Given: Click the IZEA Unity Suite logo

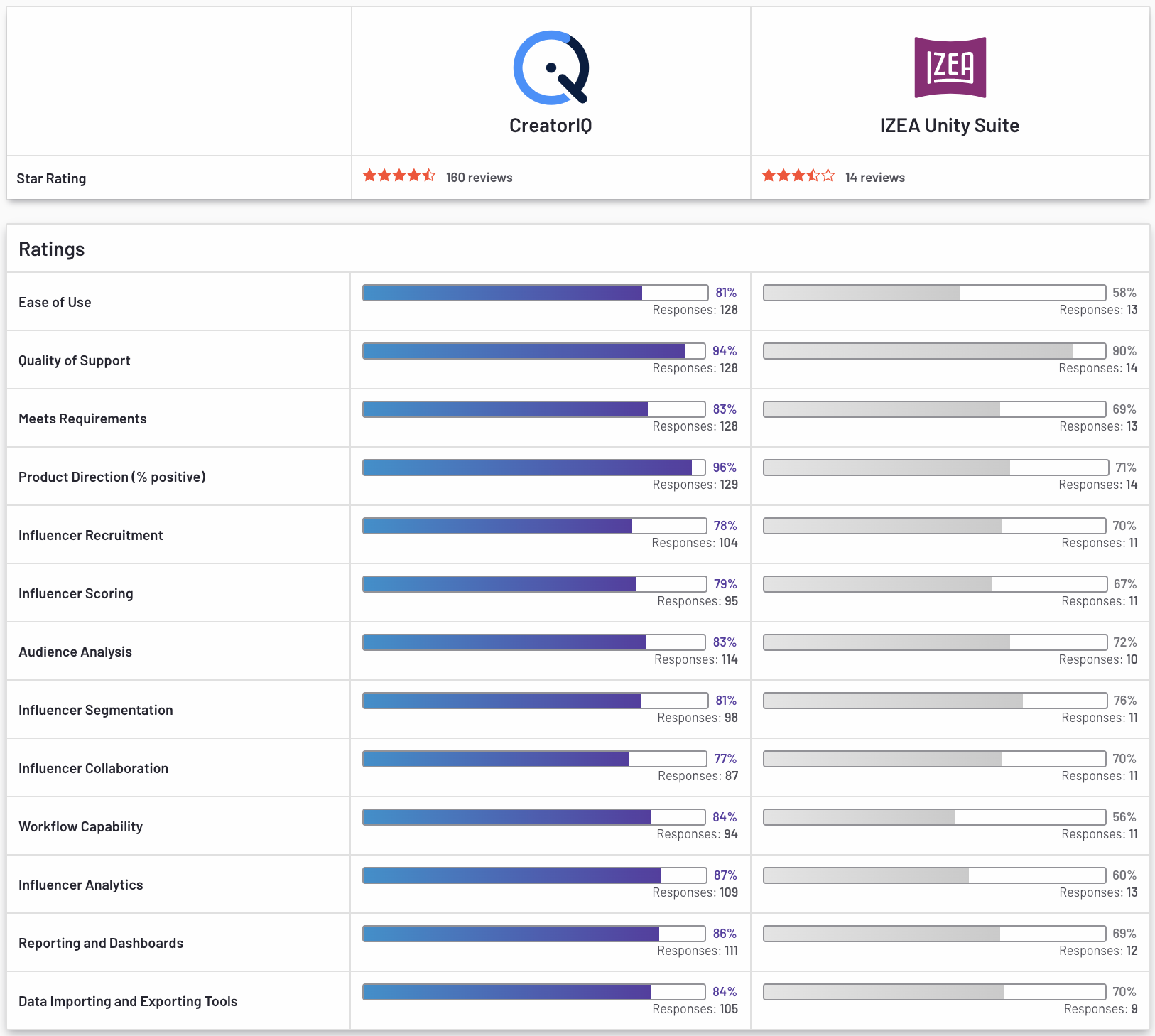Looking at the screenshot, I should [950, 68].
